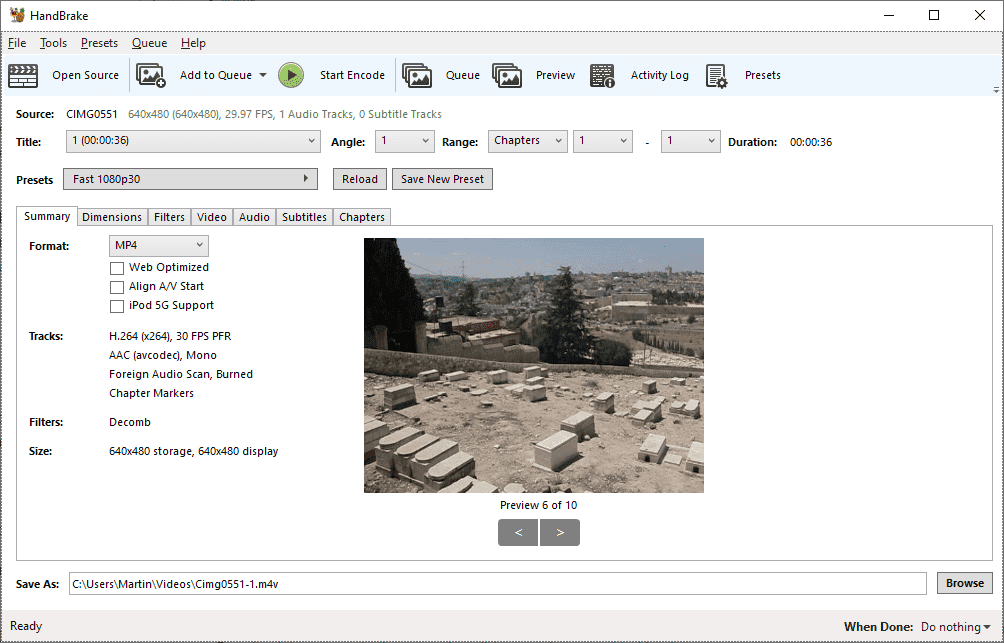Click the Add to Queue picture icon
The width and height of the screenshot is (1004, 643).
pyautogui.click(x=151, y=76)
